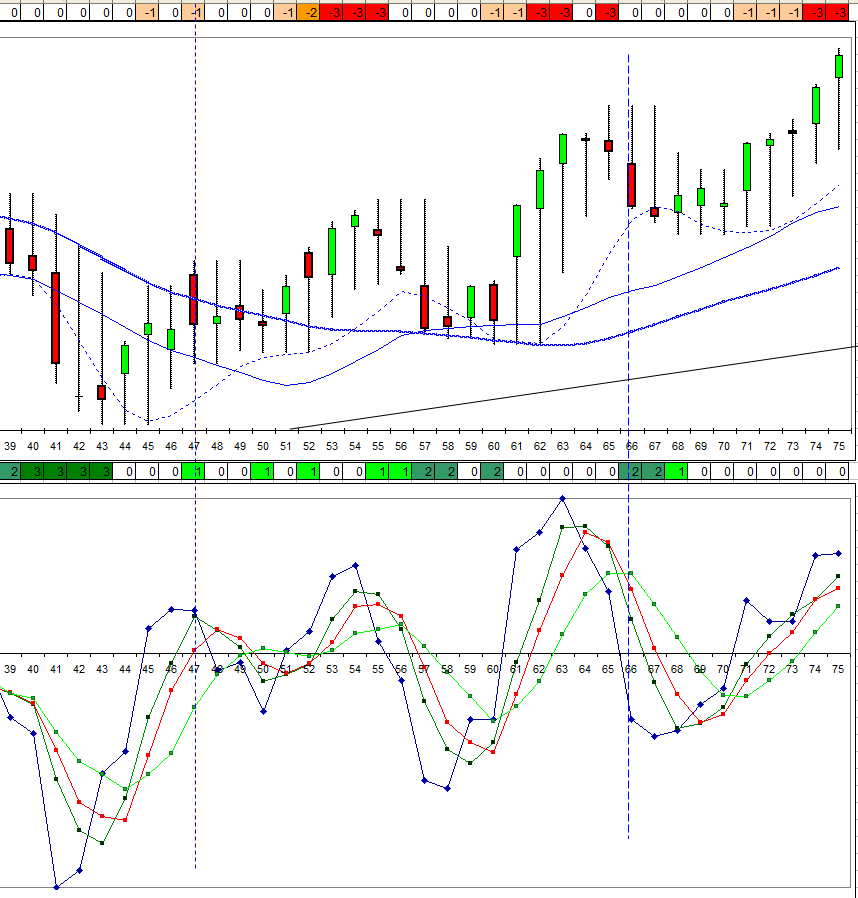The height and width of the screenshot is (898, 858).
Task: Select price chart axis label "70"
Action: (x=723, y=446)
